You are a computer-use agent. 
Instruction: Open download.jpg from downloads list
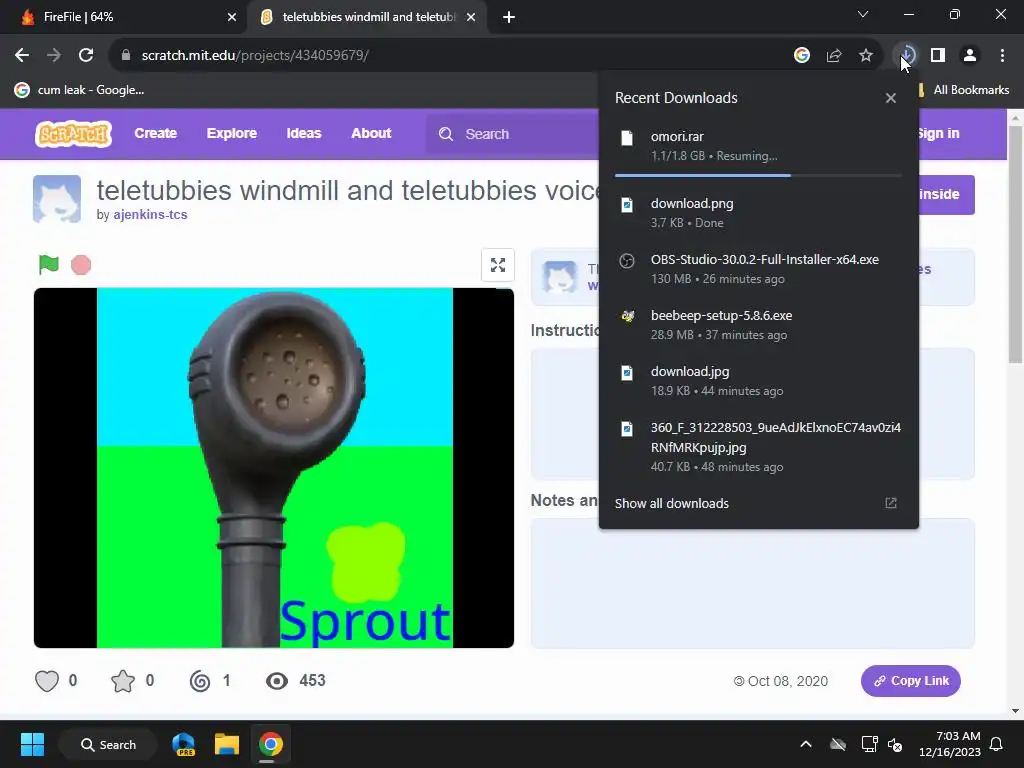pyautogui.click(x=758, y=381)
